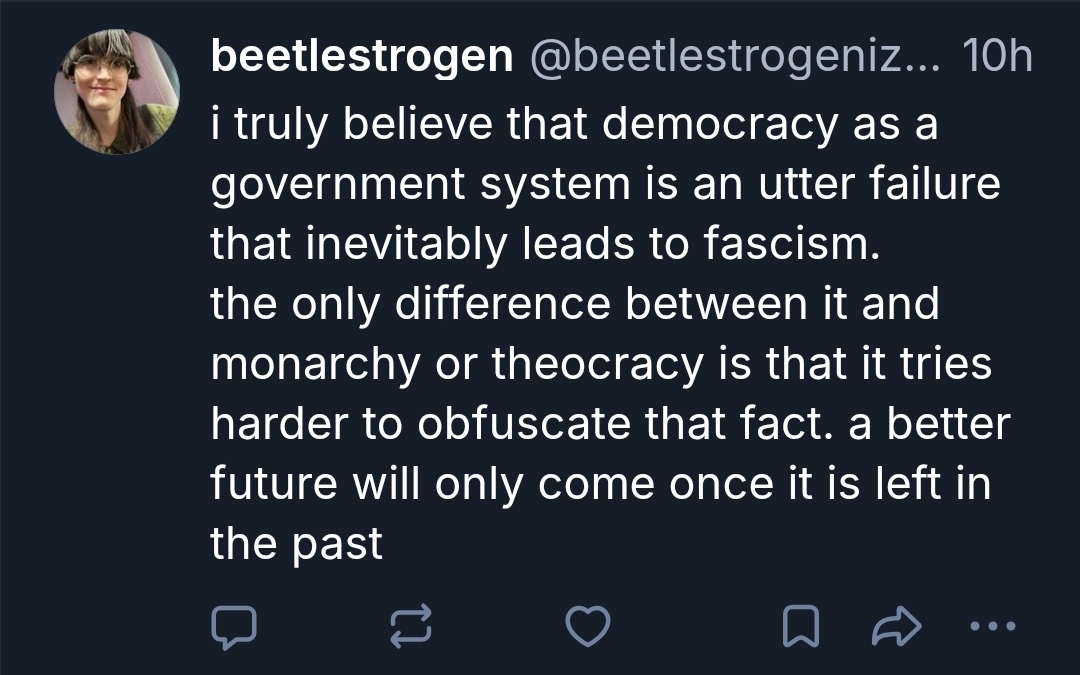Image resolution: width=1080 pixels, height=675 pixels.
Task: Like the post with the heart icon
Action: click(x=587, y=626)
